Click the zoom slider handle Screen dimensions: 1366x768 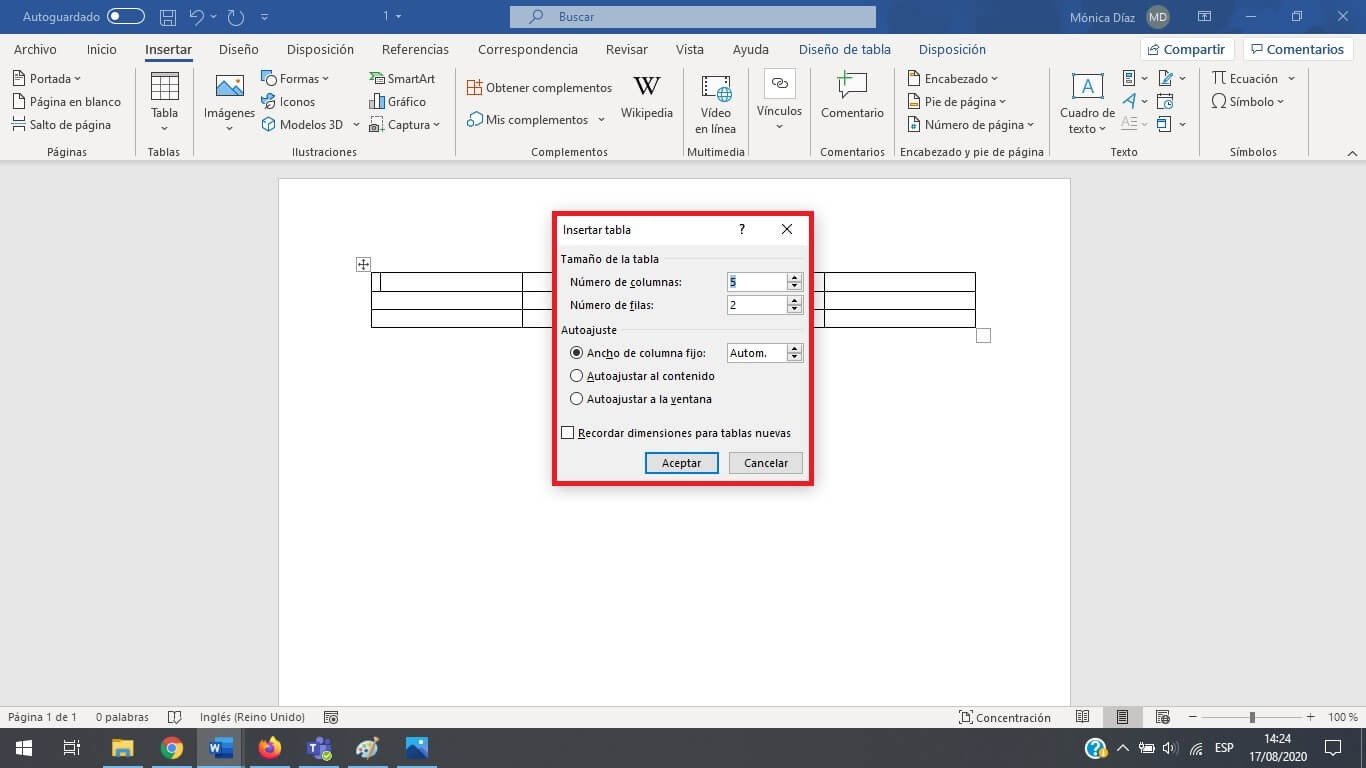point(1252,717)
